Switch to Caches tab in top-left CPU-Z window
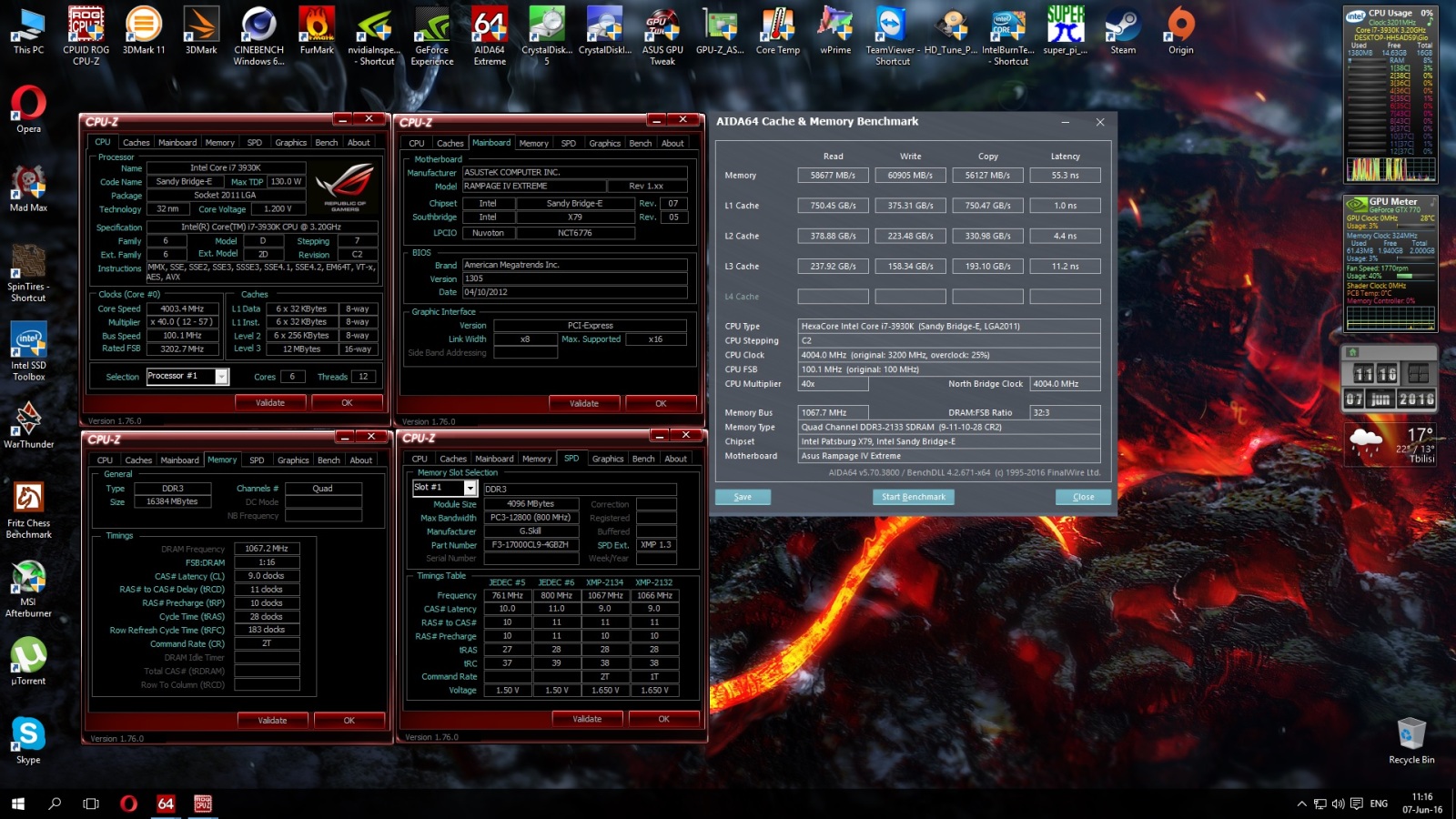This screenshot has width=1456, height=819. [x=136, y=143]
